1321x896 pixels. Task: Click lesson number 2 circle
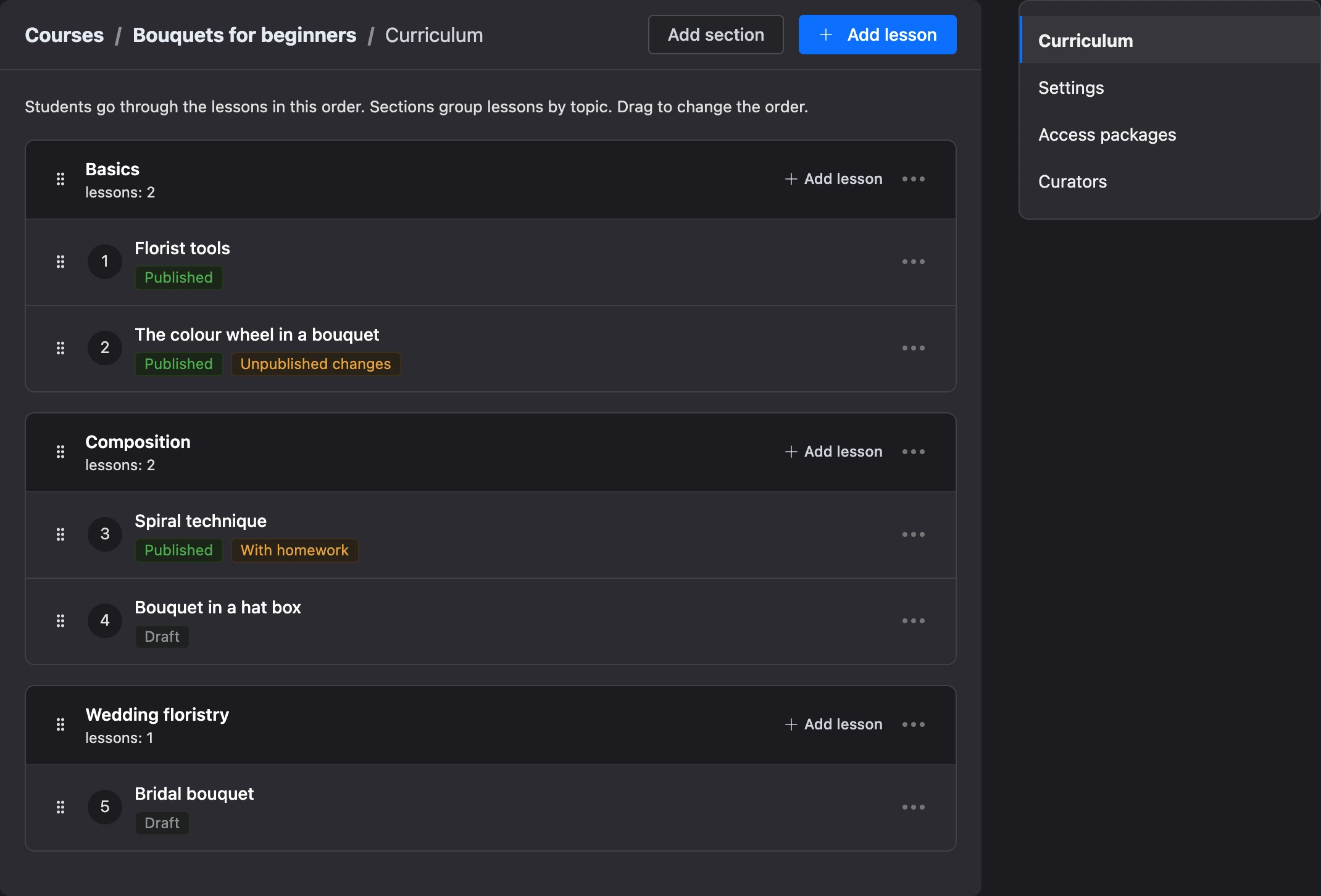[105, 348]
